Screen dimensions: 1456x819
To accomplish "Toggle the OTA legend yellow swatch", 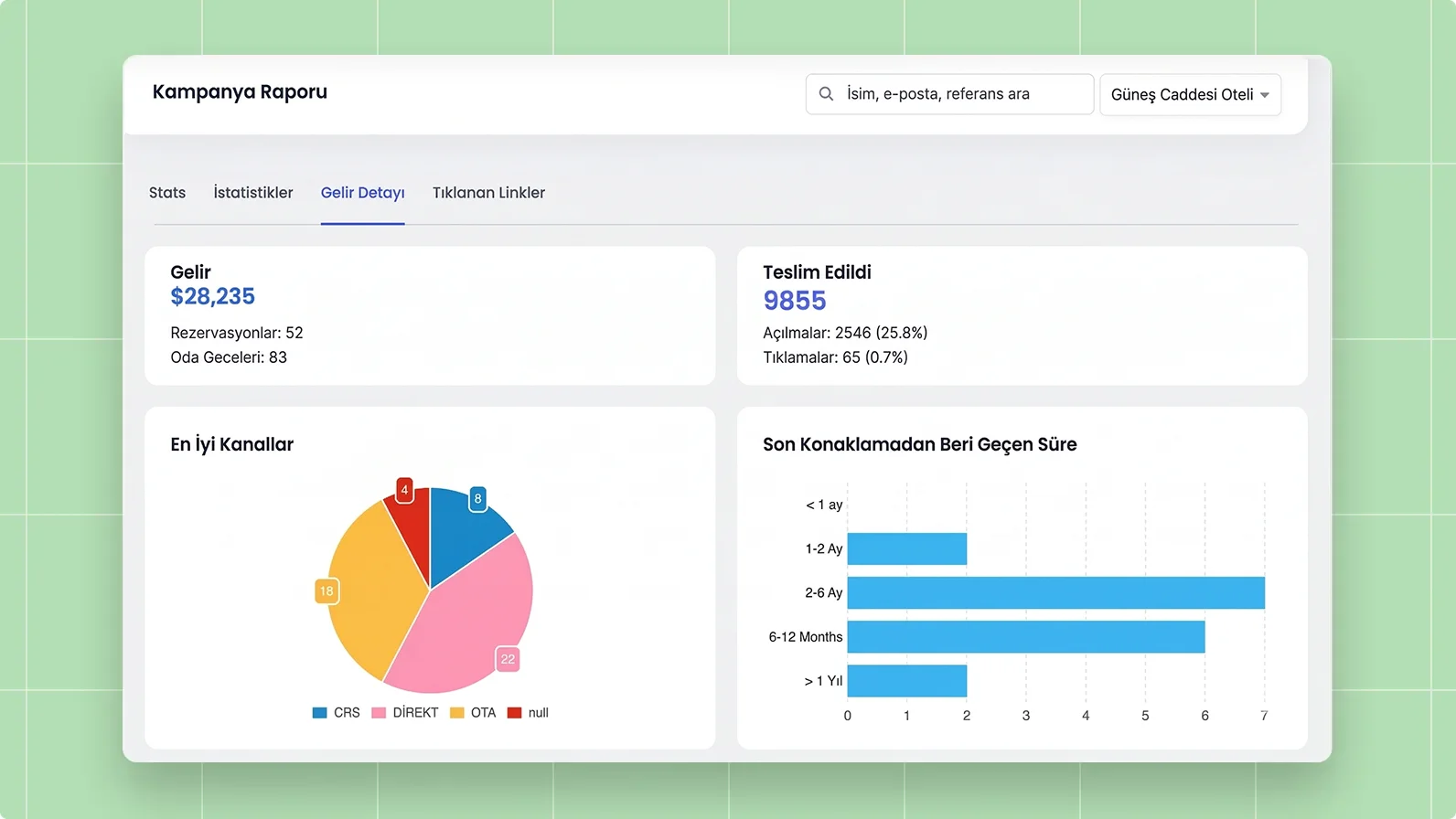I will [457, 713].
